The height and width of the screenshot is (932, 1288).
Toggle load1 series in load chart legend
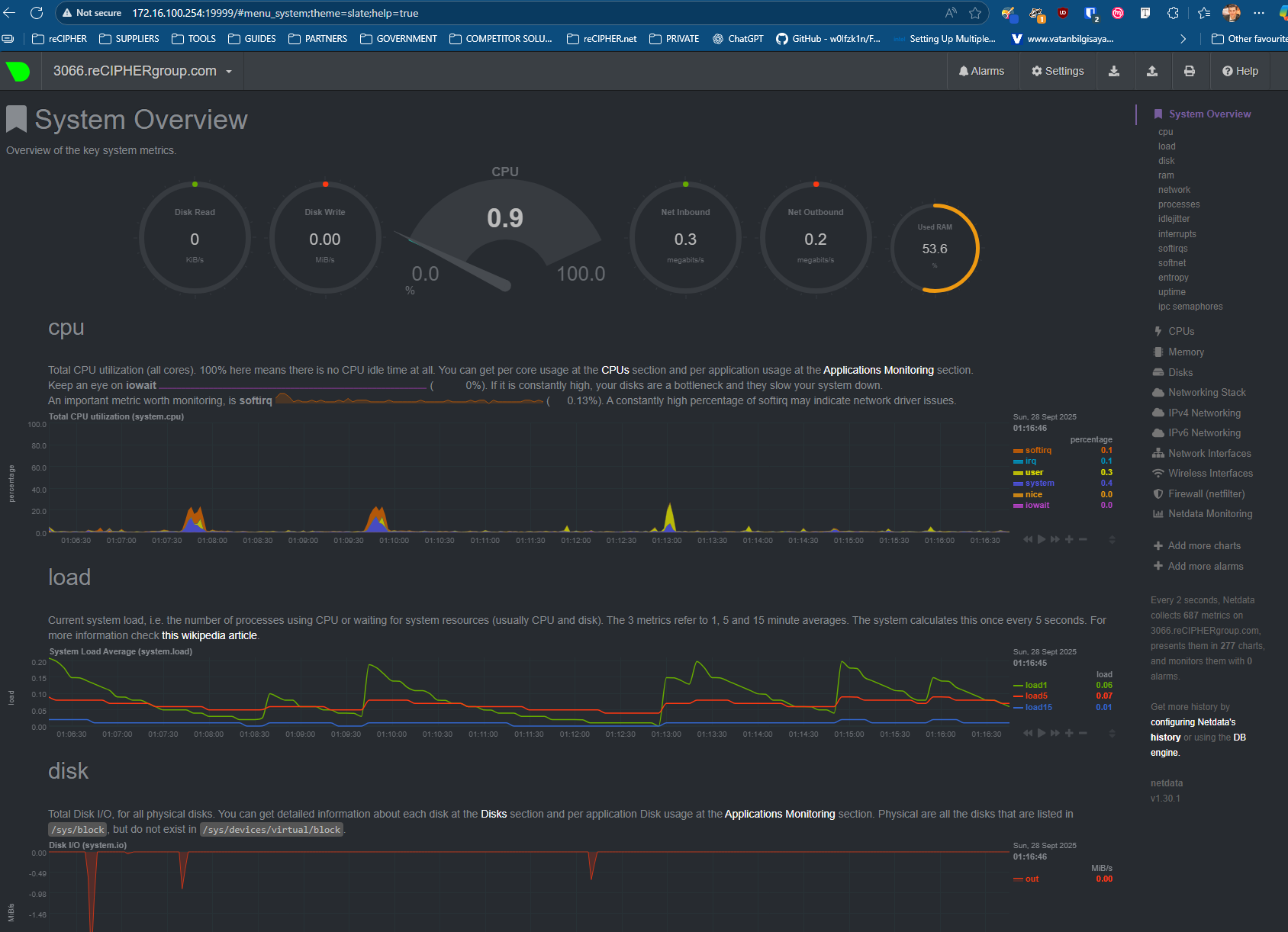pyautogui.click(x=1035, y=685)
